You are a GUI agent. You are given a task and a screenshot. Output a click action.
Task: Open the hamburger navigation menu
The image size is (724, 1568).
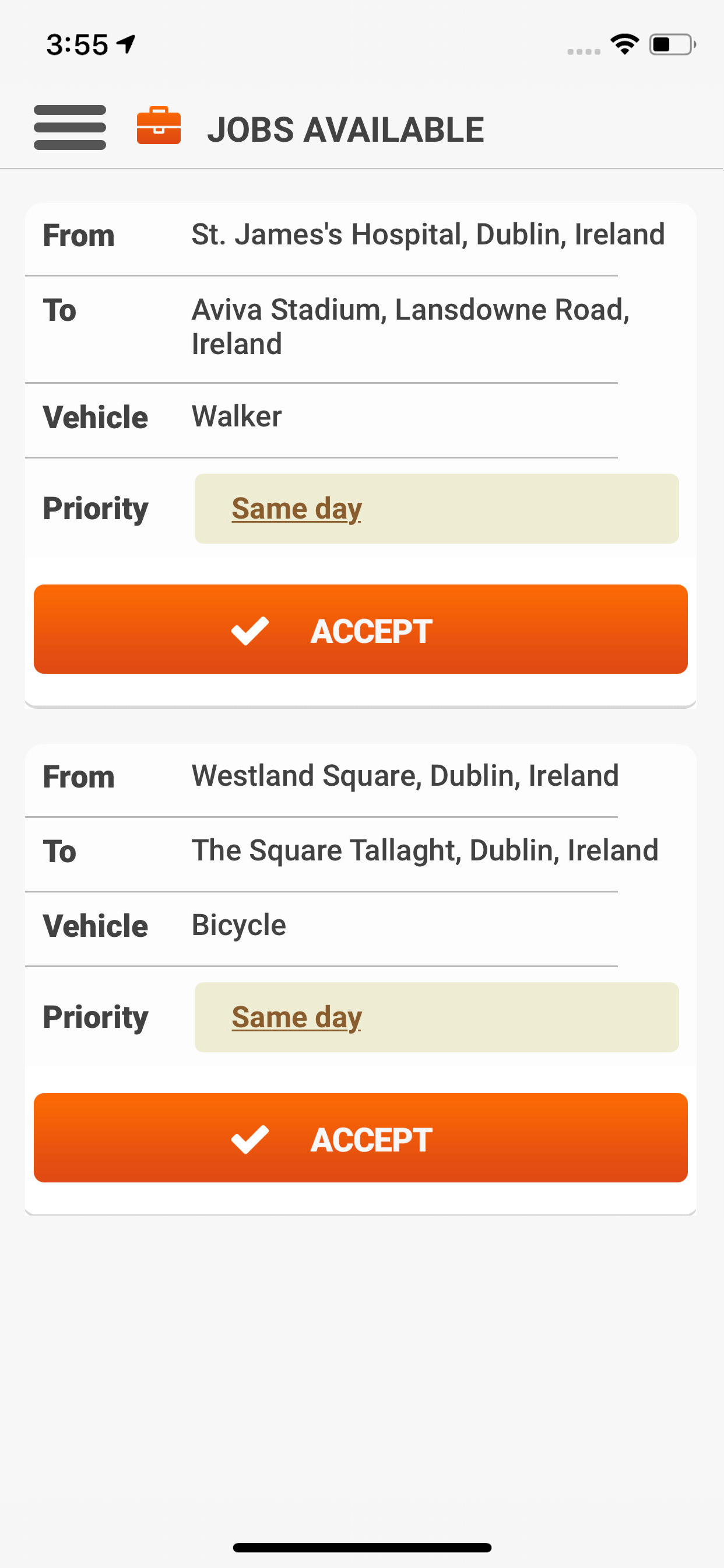pos(70,127)
